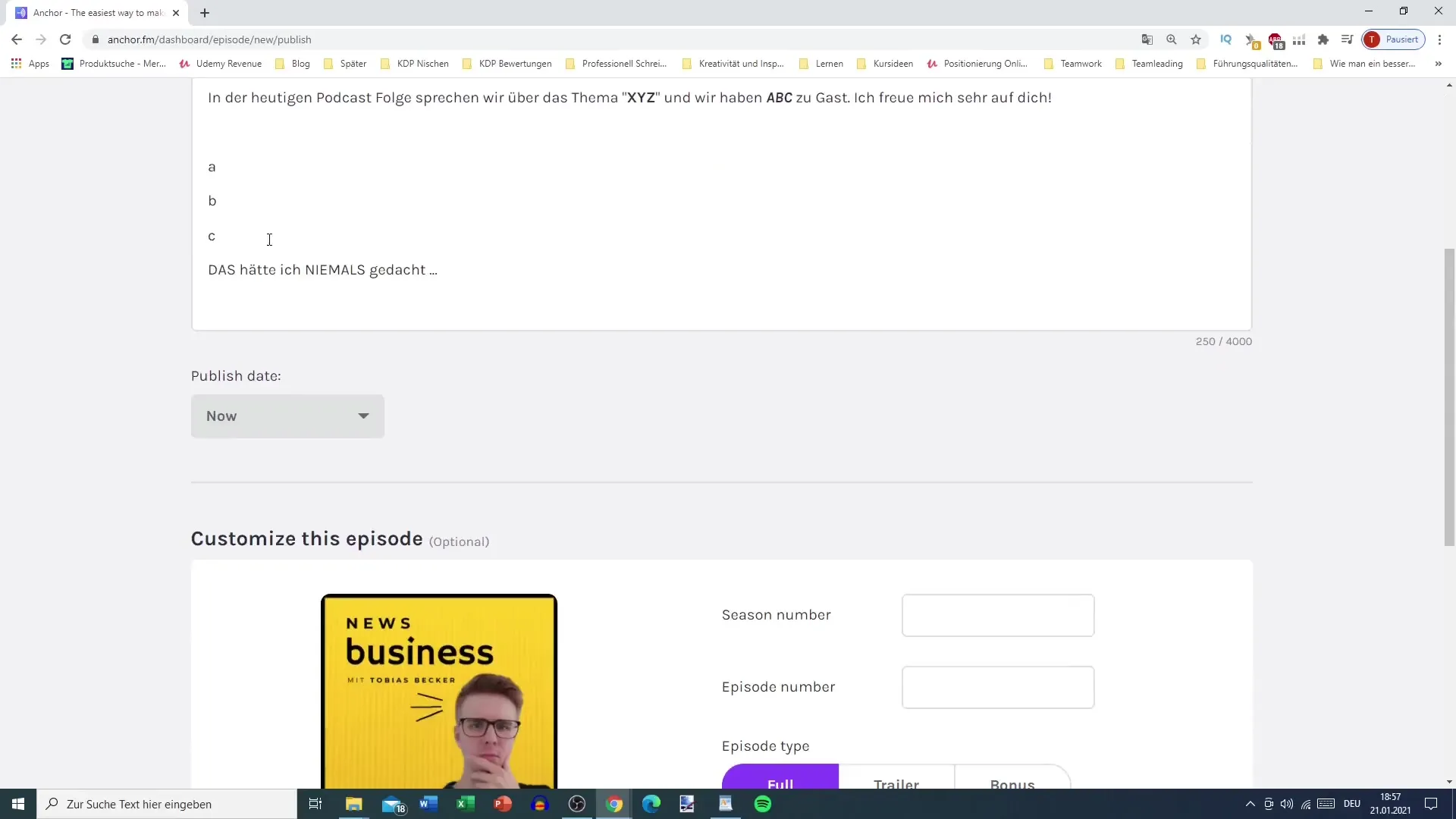Click the Windows taskbar search box

[167, 804]
